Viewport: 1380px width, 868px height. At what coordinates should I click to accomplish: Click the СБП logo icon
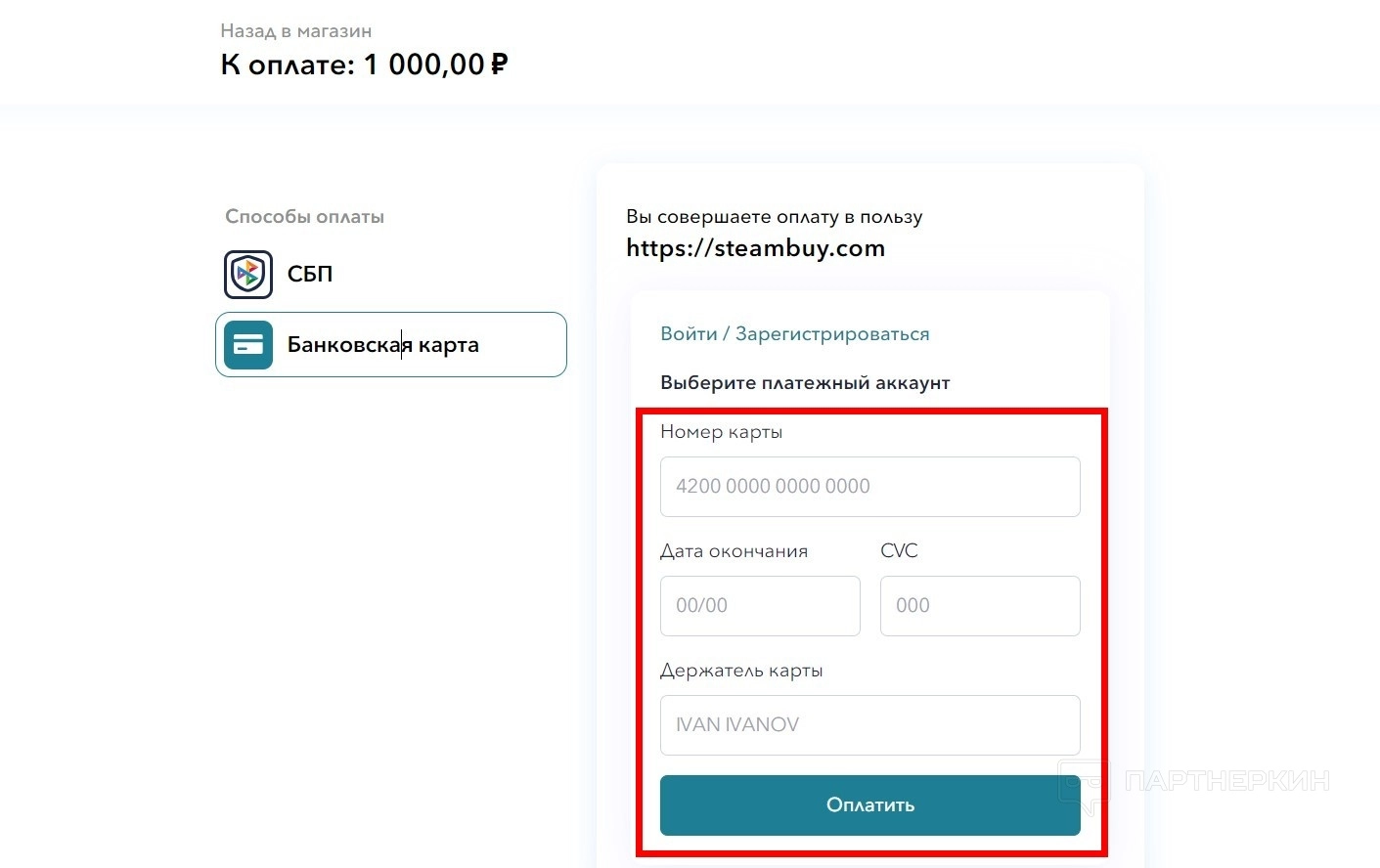click(x=248, y=275)
